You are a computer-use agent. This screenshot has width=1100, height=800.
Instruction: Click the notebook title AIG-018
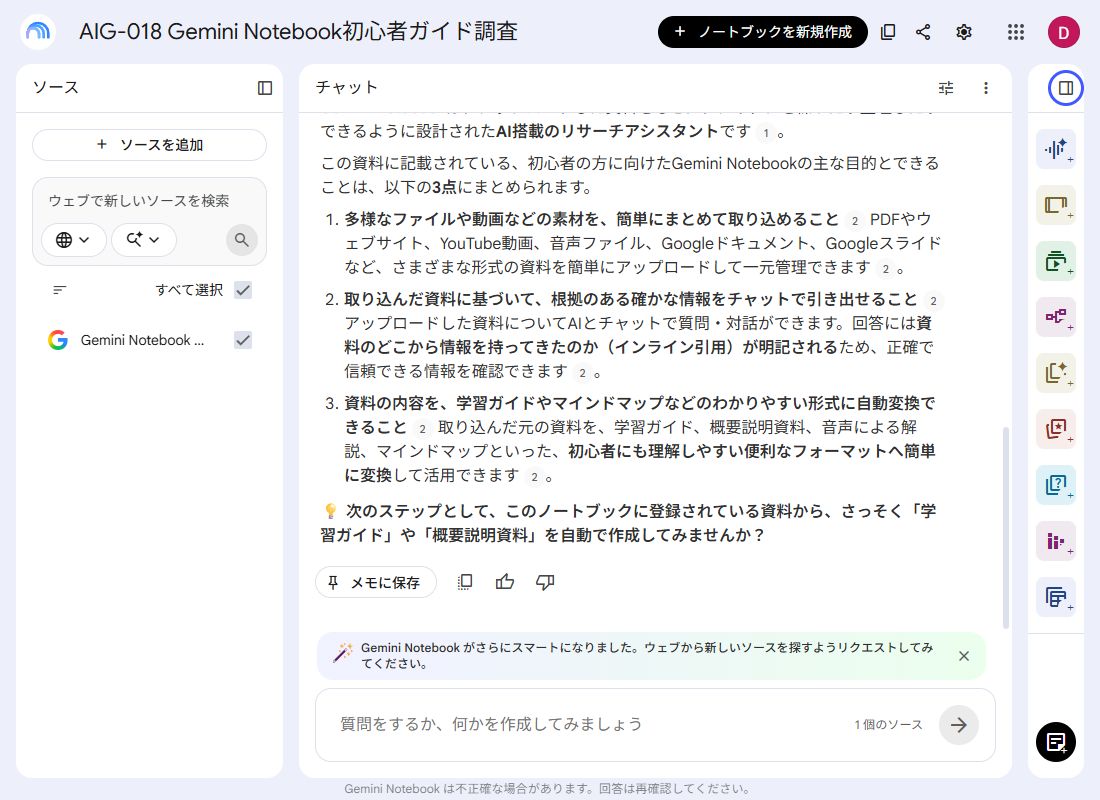coord(298,32)
